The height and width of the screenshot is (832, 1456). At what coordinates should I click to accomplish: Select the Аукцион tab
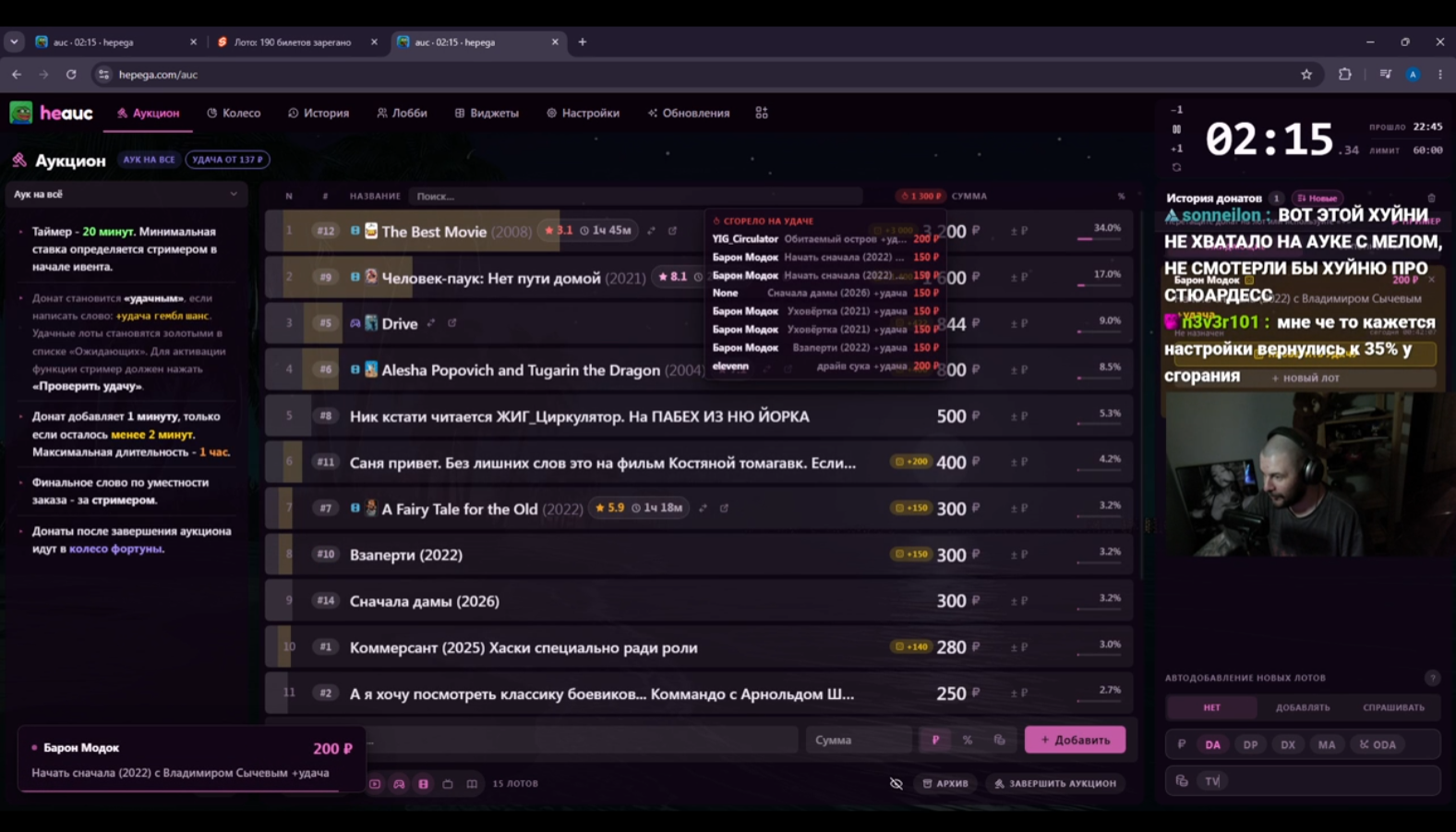pos(148,113)
